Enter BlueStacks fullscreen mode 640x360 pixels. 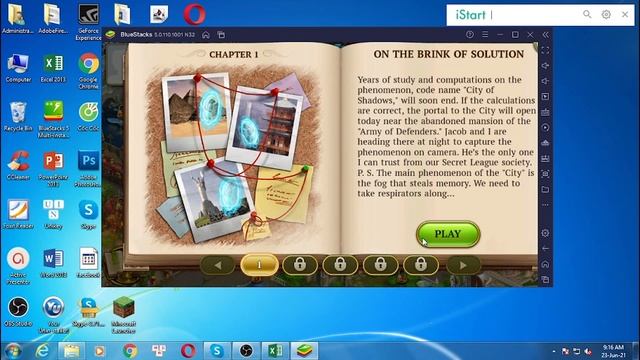click(545, 50)
